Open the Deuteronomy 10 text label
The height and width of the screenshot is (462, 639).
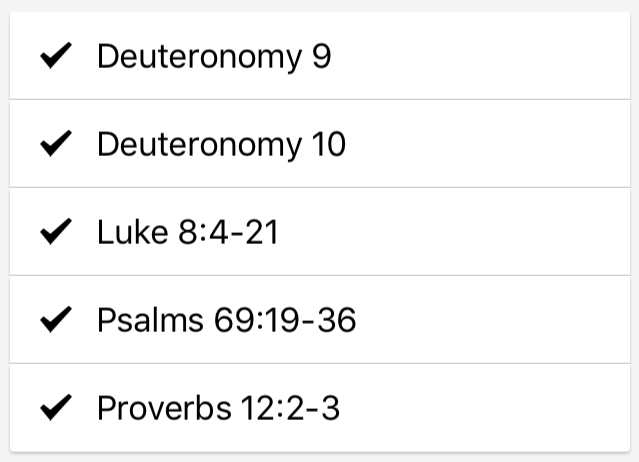click(221, 145)
